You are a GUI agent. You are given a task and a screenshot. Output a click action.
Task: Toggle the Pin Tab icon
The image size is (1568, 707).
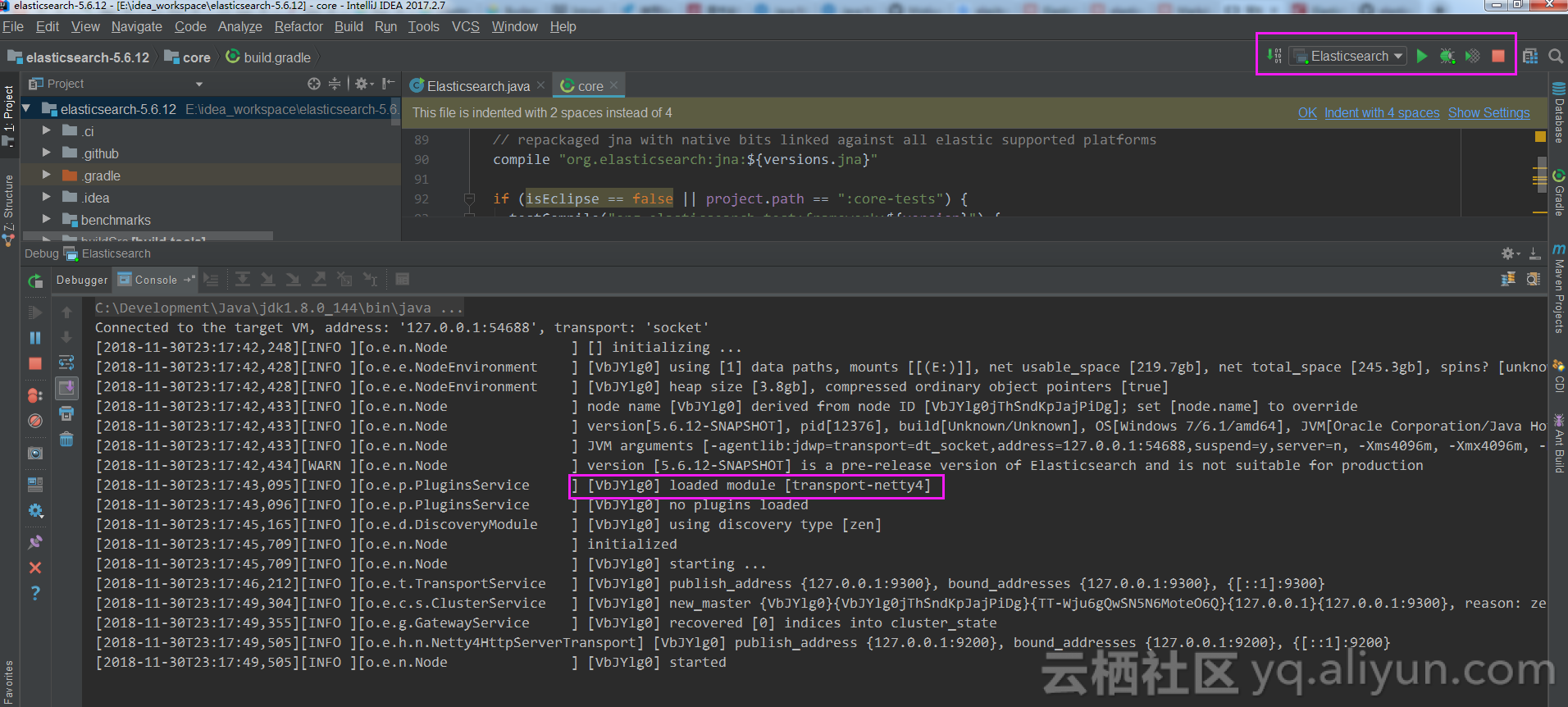coord(35,542)
